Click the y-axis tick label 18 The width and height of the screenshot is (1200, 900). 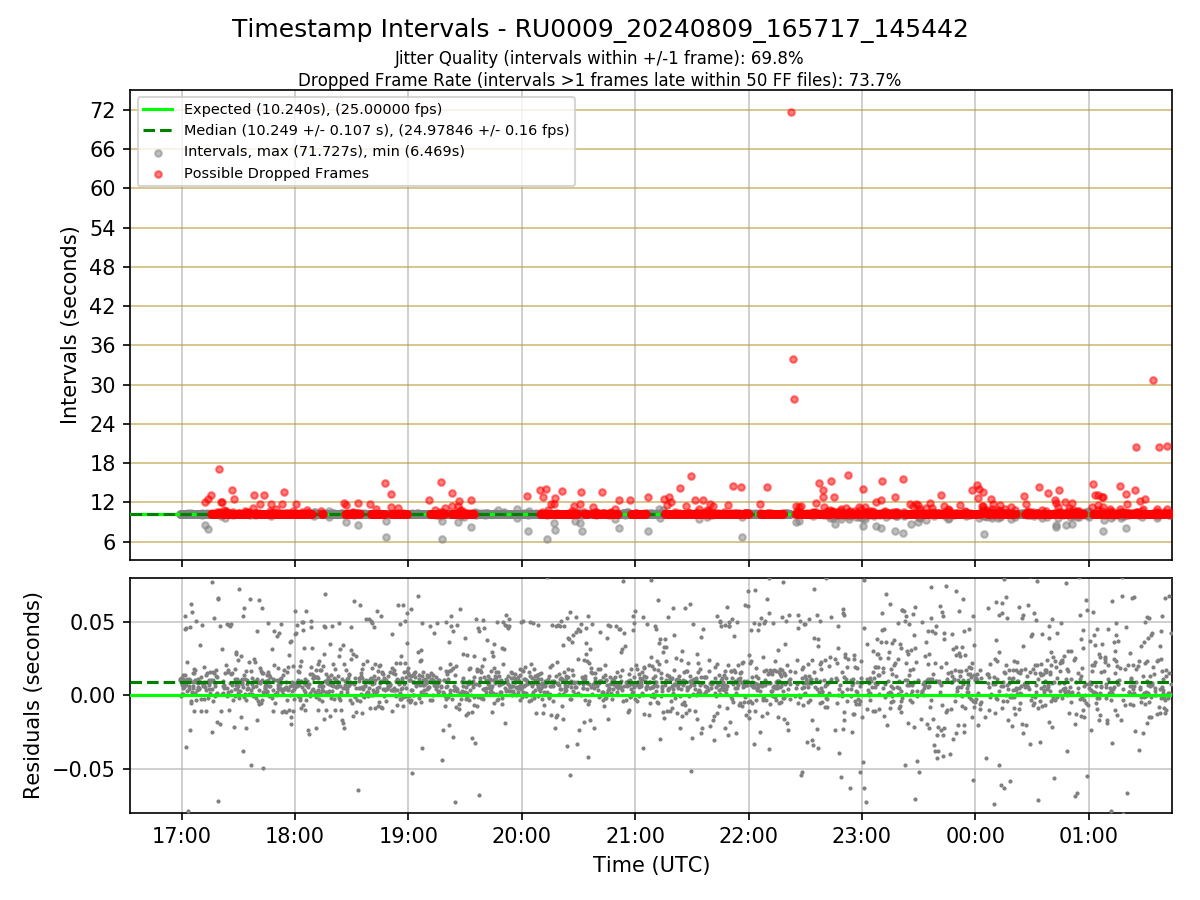coord(104,463)
